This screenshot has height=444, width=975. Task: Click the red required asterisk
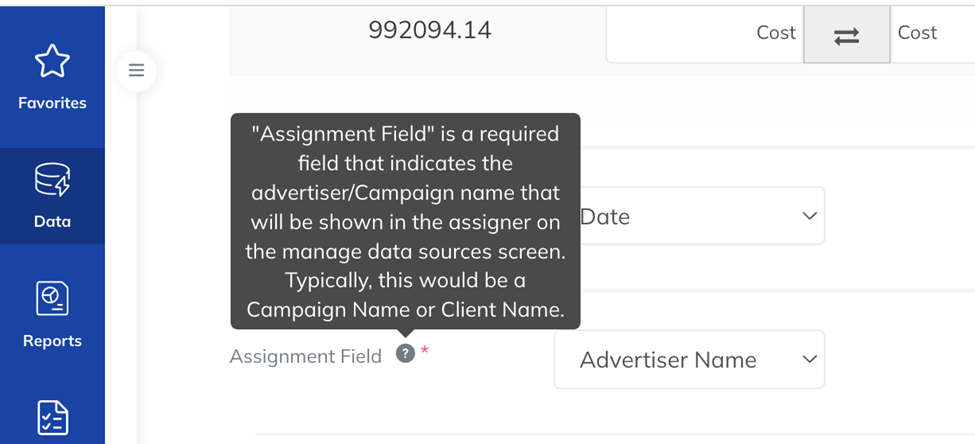click(425, 351)
